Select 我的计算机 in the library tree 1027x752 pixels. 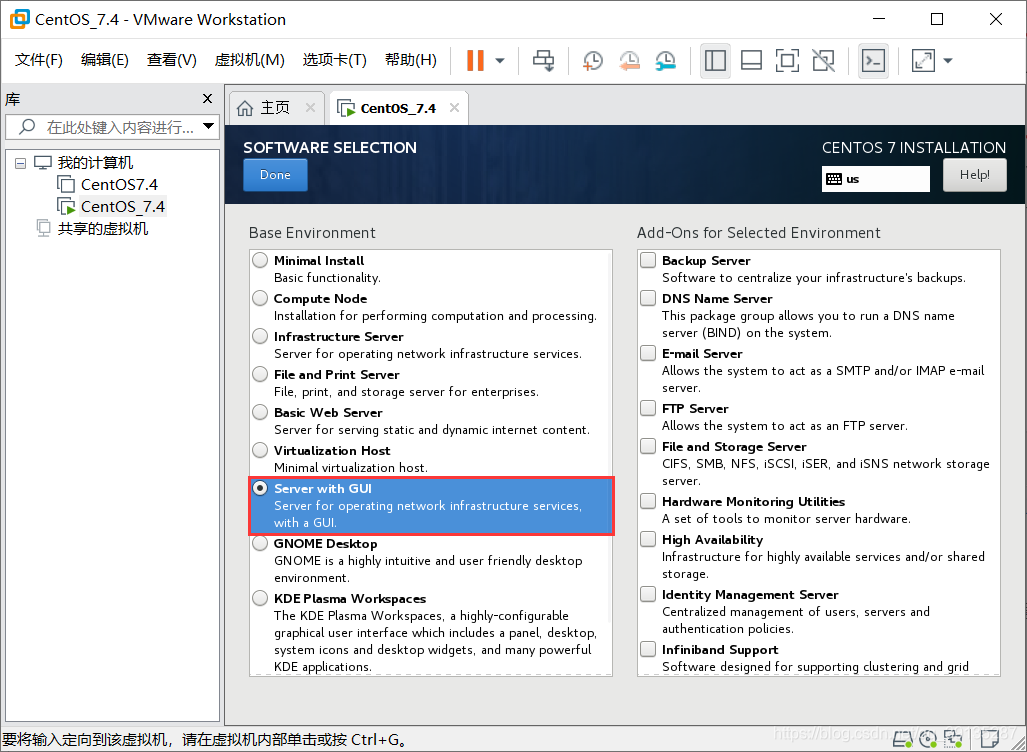95,162
